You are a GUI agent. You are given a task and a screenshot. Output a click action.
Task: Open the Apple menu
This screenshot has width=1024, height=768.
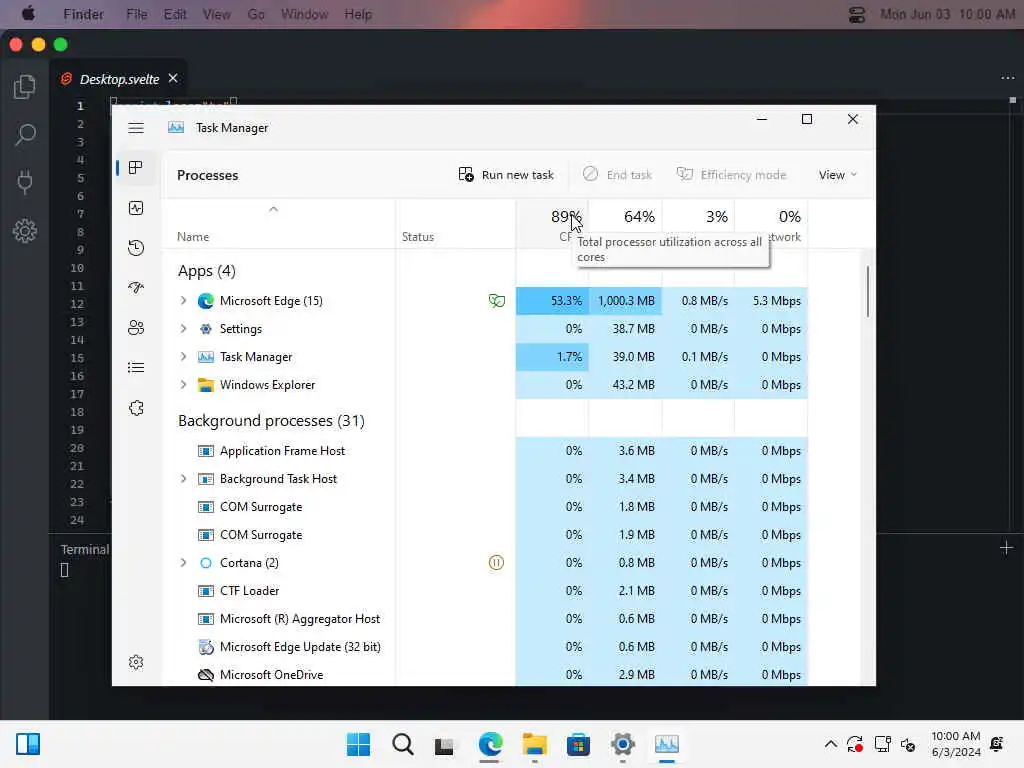pos(28,14)
